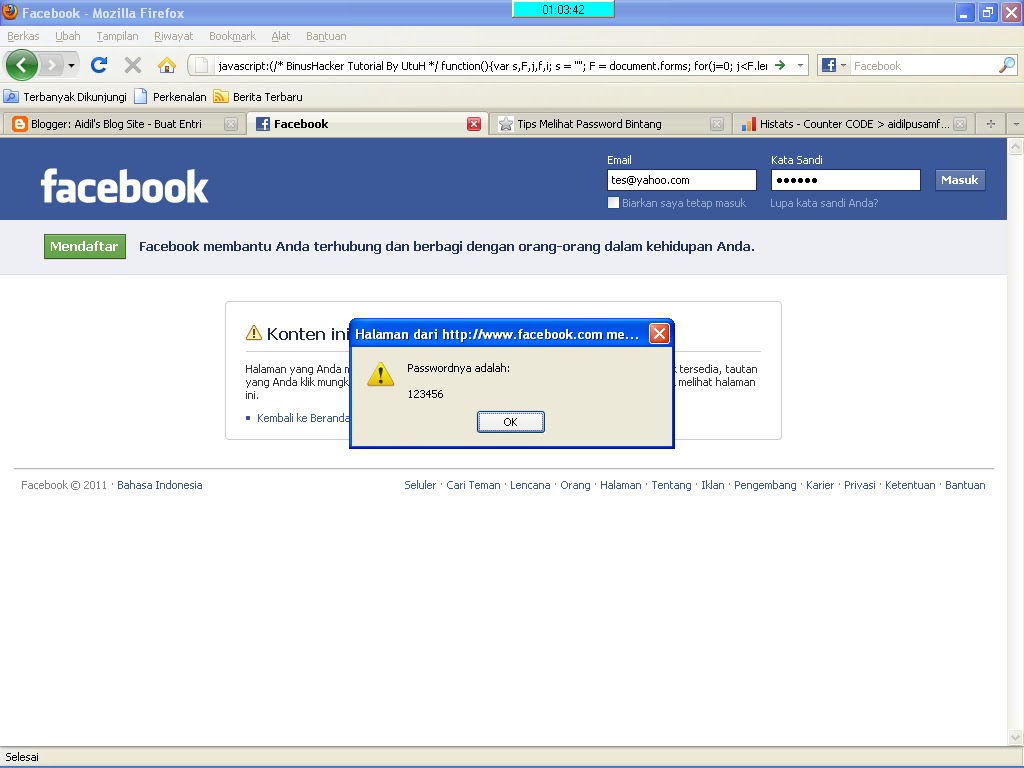Image resolution: width=1024 pixels, height=768 pixels.
Task: Open the Berita Terbaru feed bookmark
Action: click(x=259, y=97)
